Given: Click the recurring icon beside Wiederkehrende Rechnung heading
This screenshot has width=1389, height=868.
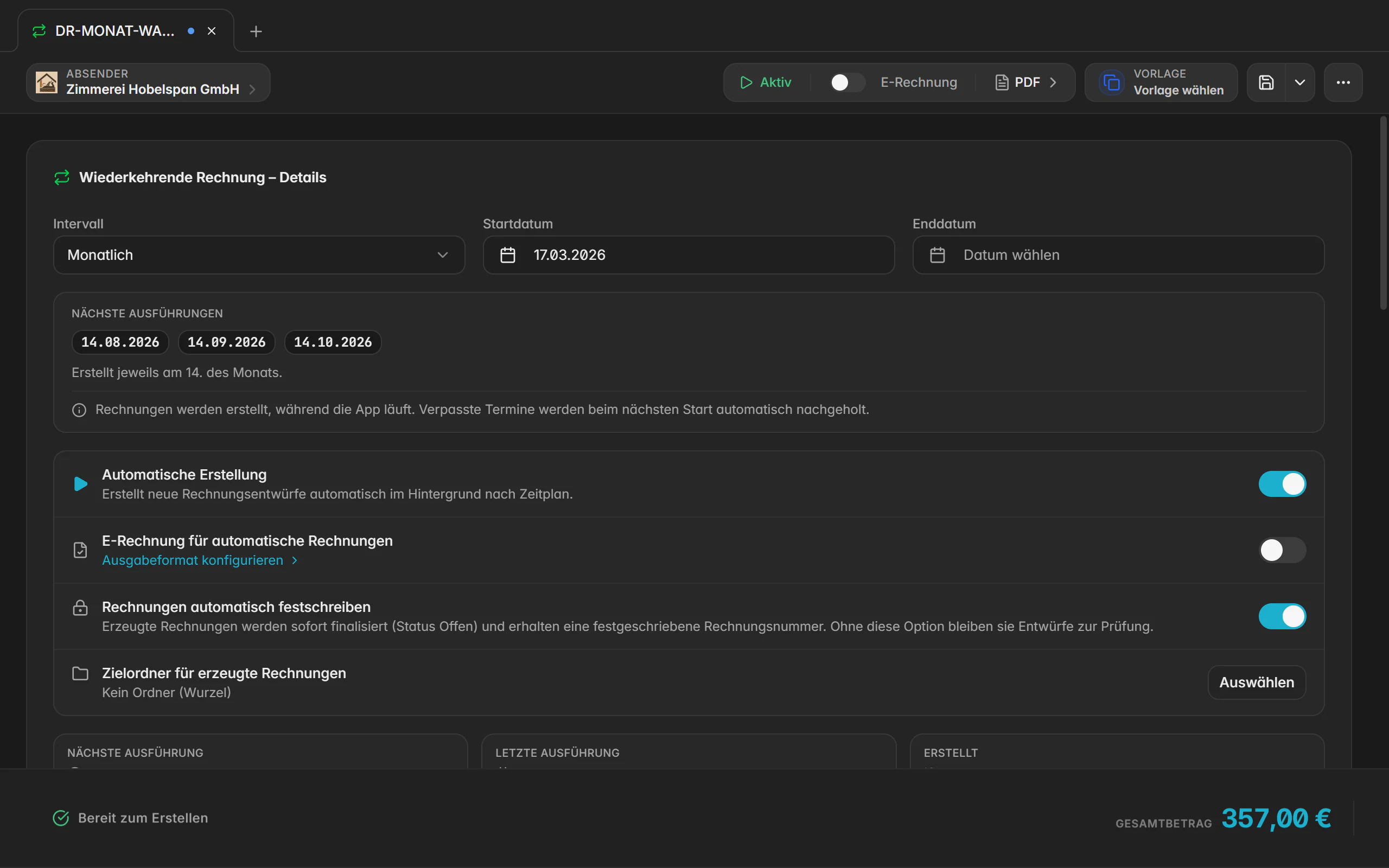Looking at the screenshot, I should [62, 177].
